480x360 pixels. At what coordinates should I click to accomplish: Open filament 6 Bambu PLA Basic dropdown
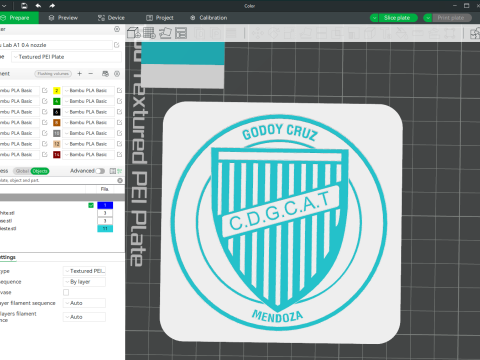click(x=88, y=112)
